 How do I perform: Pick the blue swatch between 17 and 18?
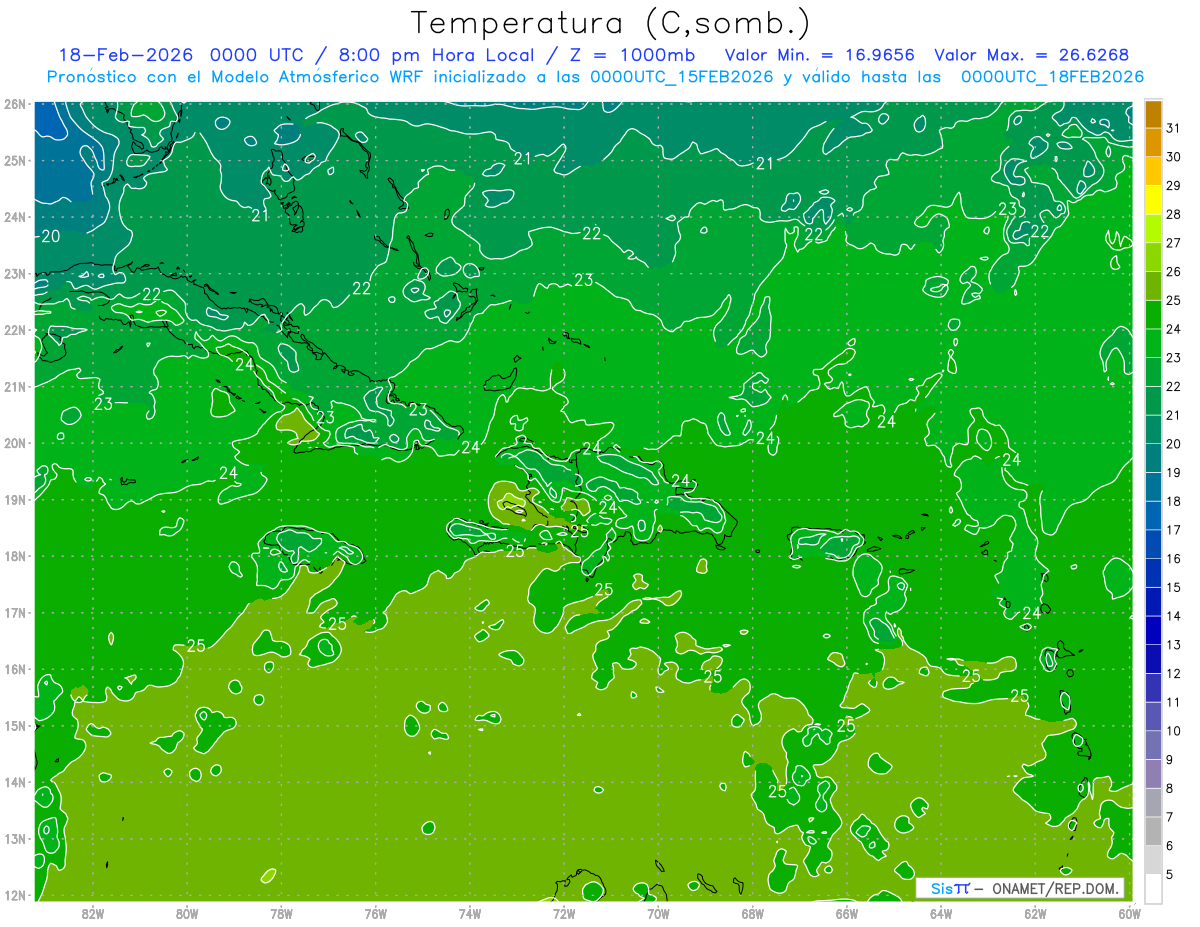[1153, 516]
